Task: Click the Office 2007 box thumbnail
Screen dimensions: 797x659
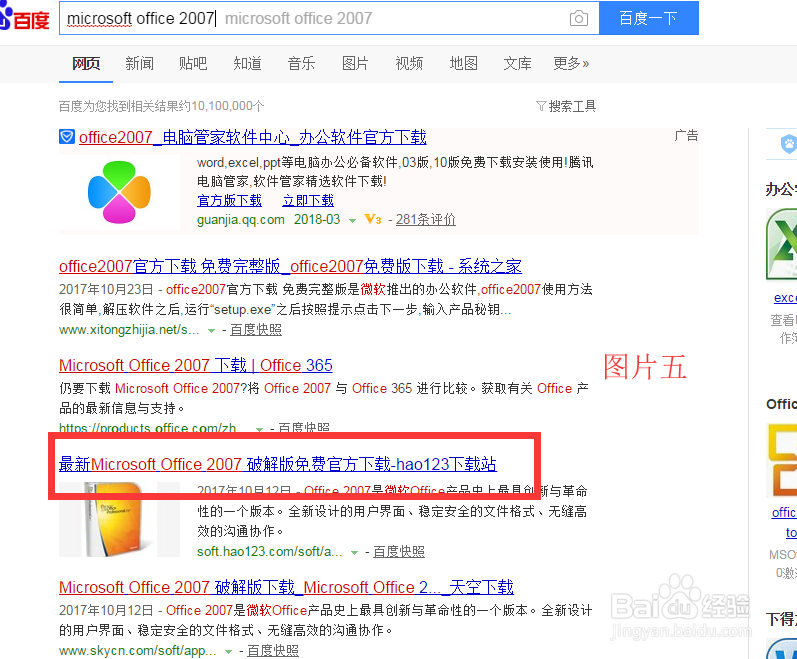Action: pyautogui.click(x=119, y=520)
